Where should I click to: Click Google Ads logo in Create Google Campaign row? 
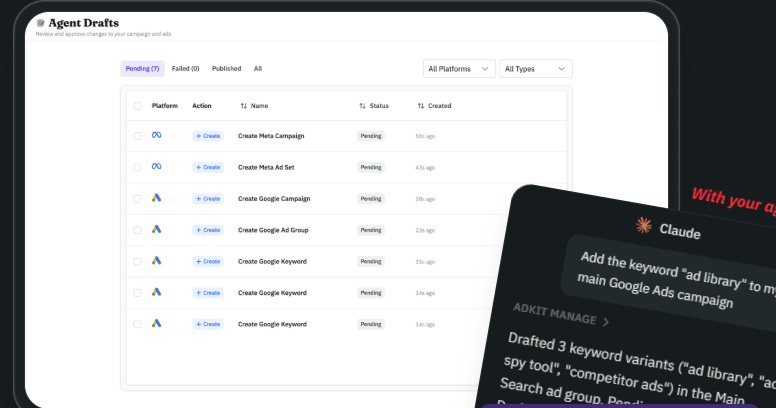pyautogui.click(x=156, y=198)
